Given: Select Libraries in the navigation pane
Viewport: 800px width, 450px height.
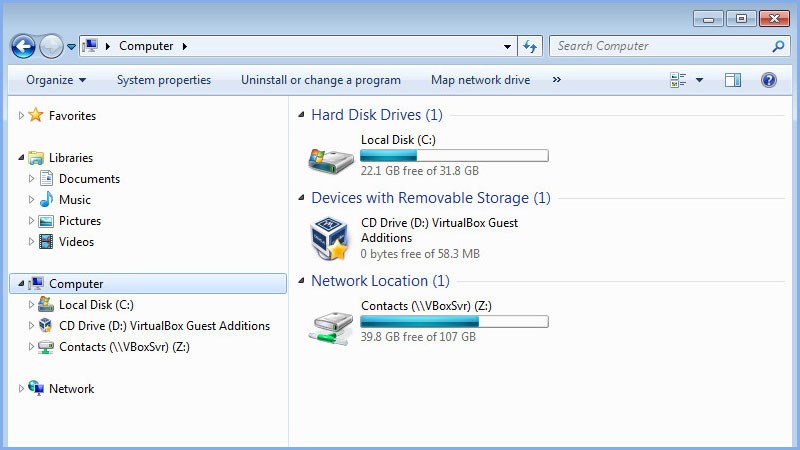Looking at the screenshot, I should (x=71, y=158).
